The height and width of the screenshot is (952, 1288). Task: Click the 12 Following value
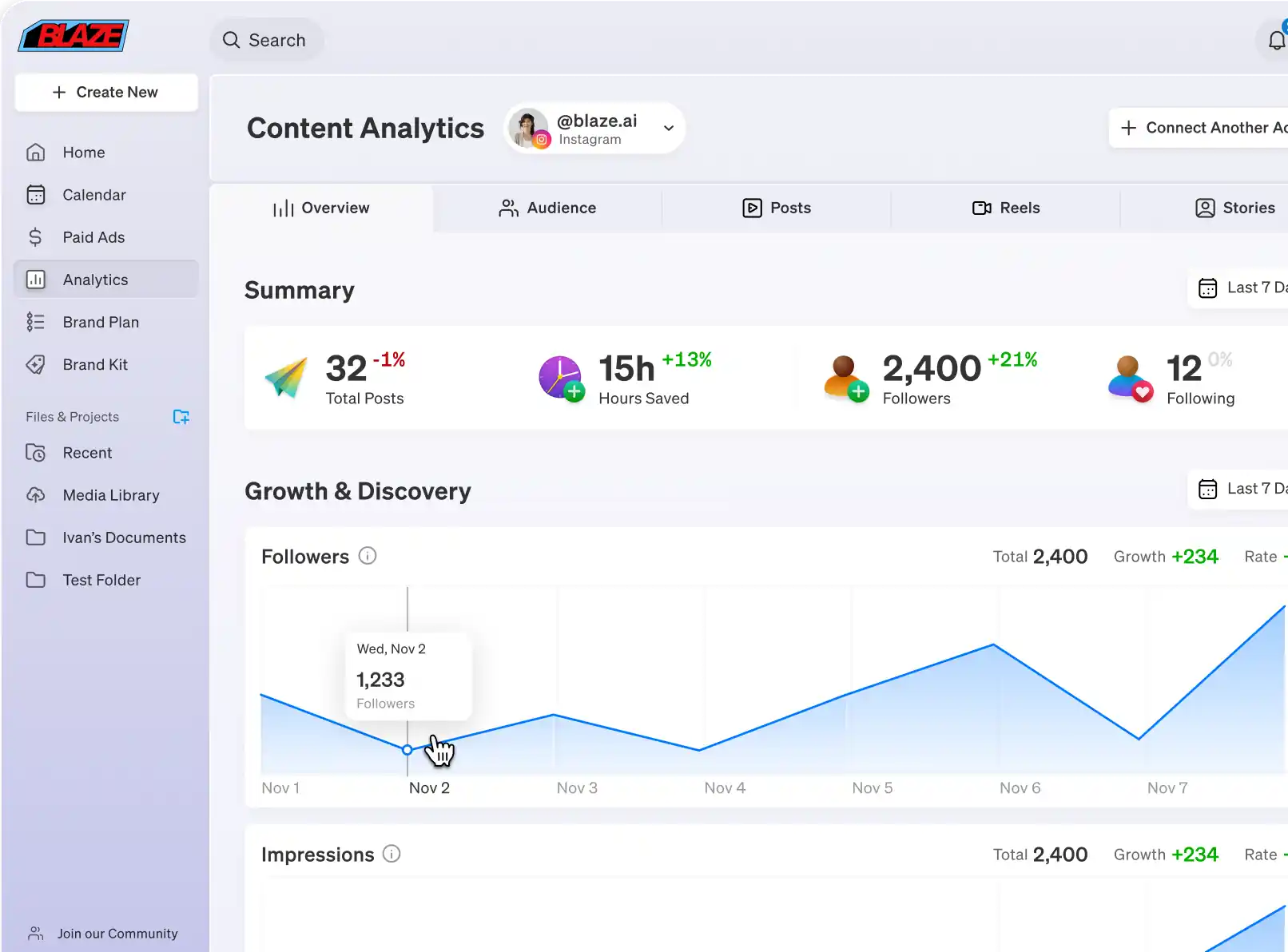[1183, 369]
